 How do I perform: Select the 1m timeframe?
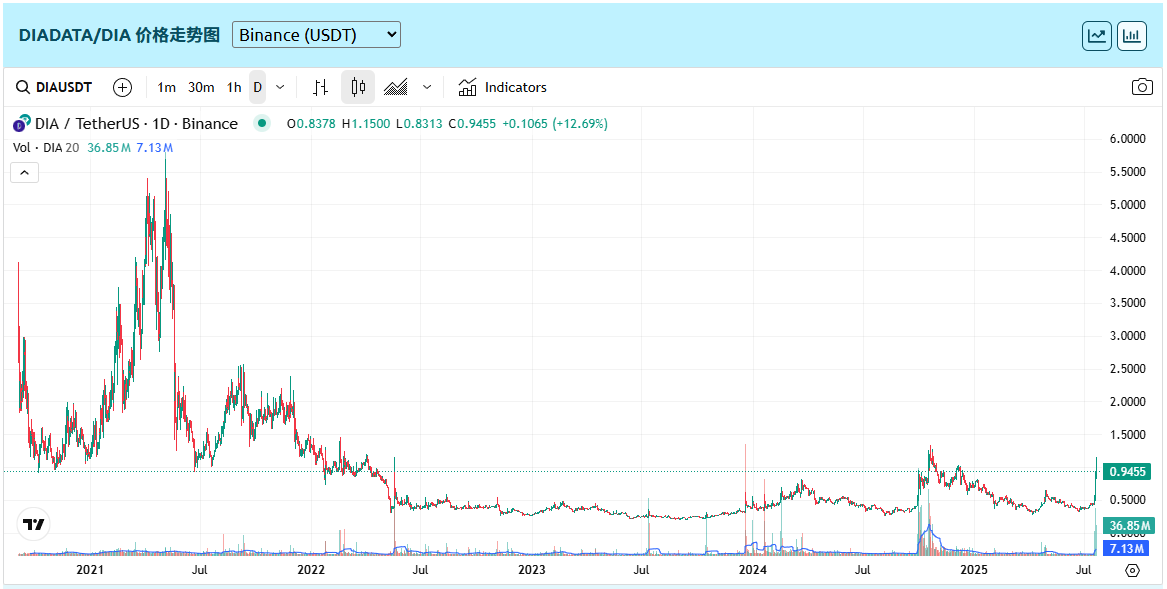coord(166,87)
